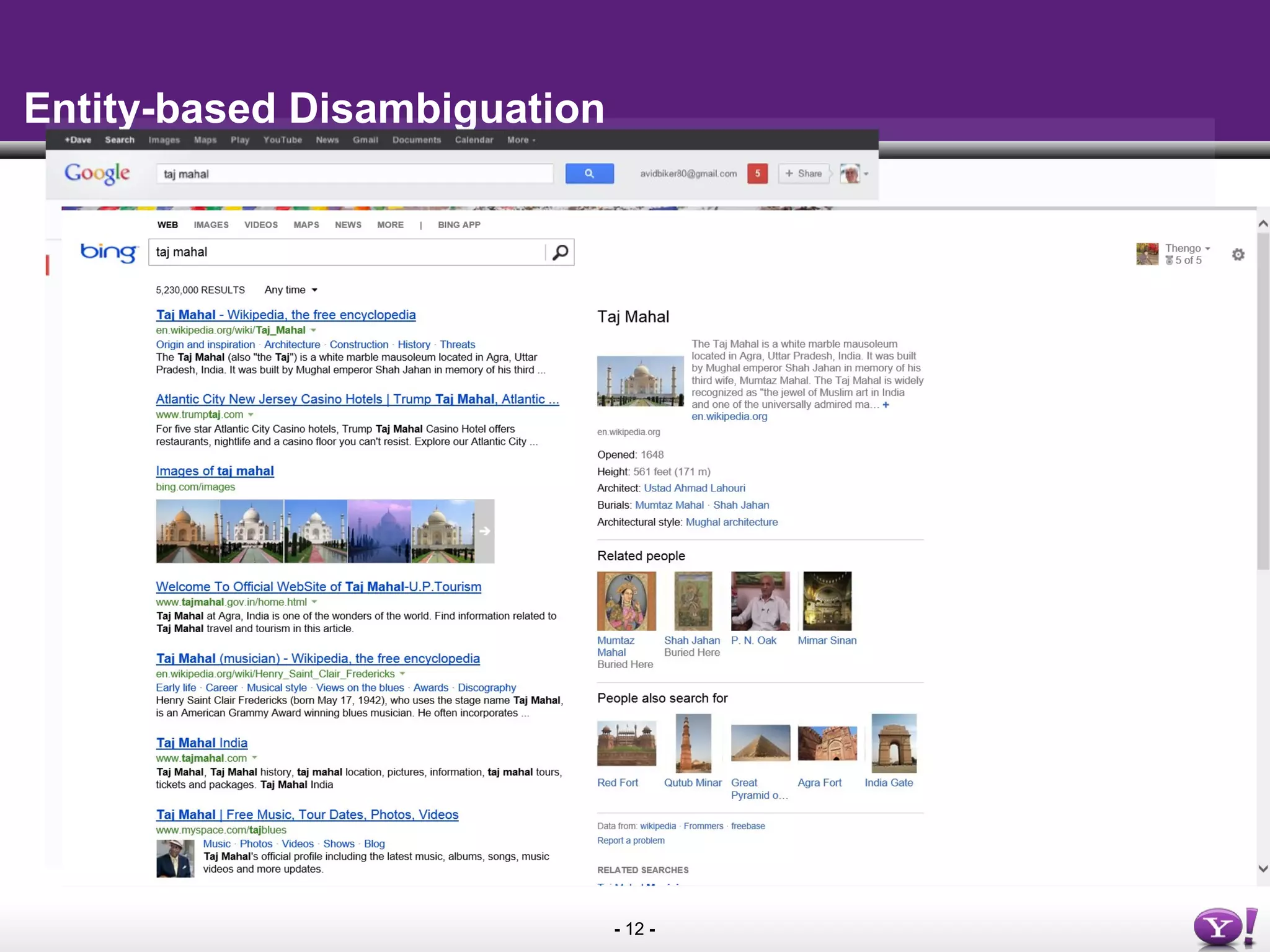
Task: Click Red Fort thumbnail
Action: tap(626, 743)
